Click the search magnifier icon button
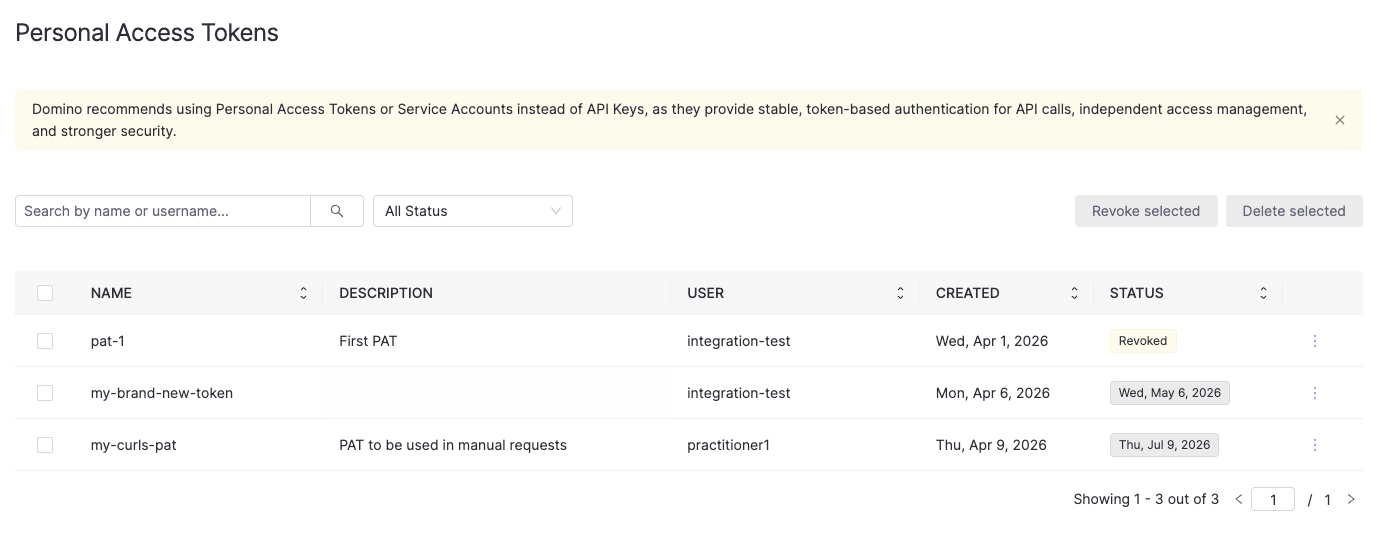 pos(337,211)
